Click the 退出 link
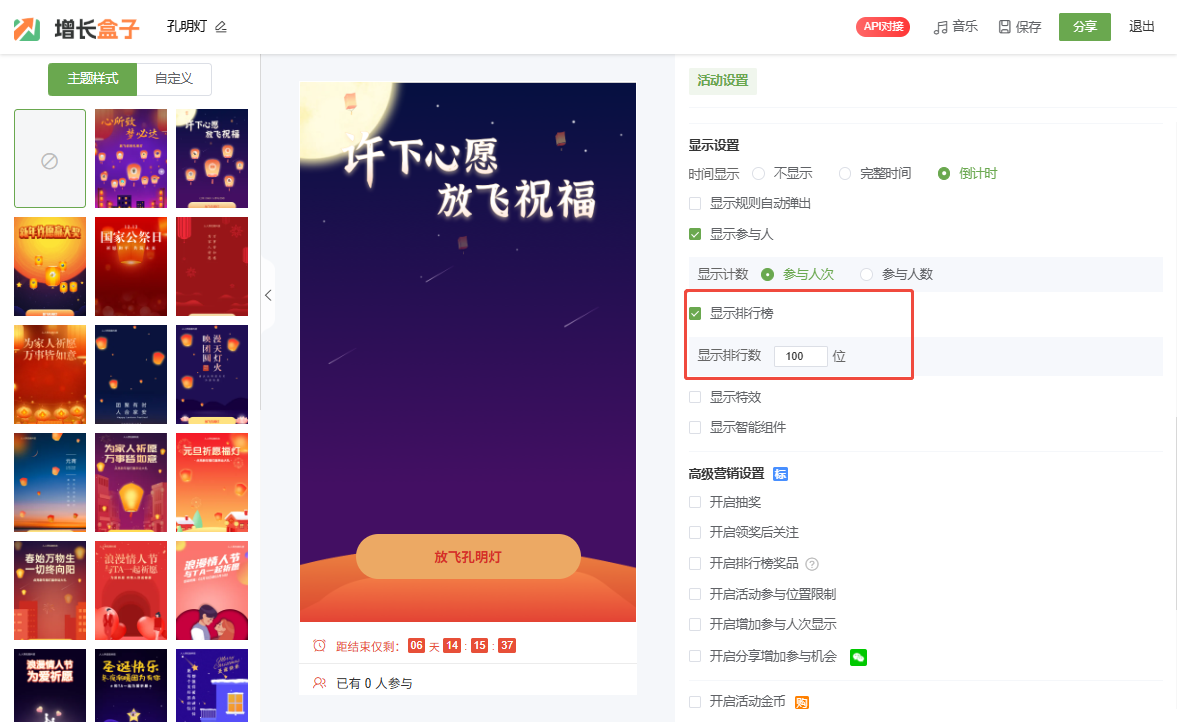The height and width of the screenshot is (722, 1177). 1142,27
